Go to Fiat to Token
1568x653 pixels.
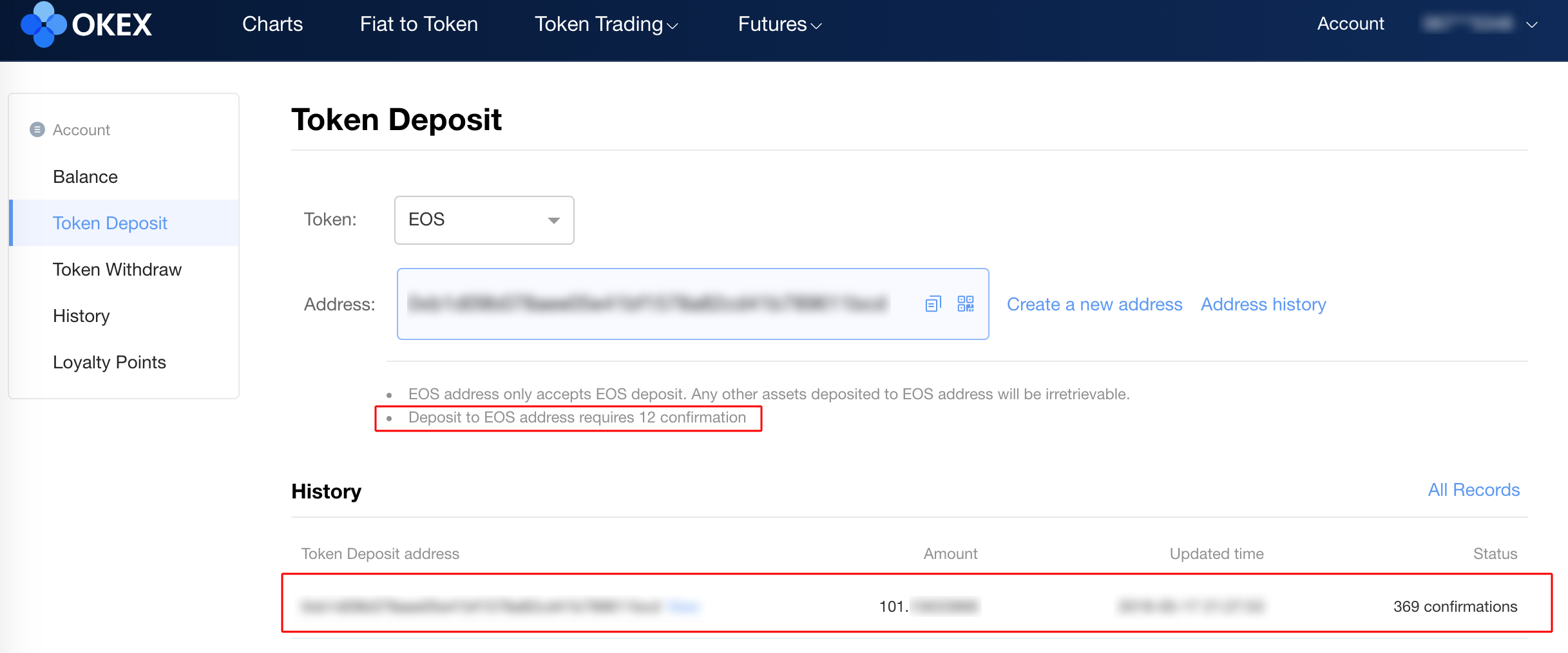tap(419, 24)
